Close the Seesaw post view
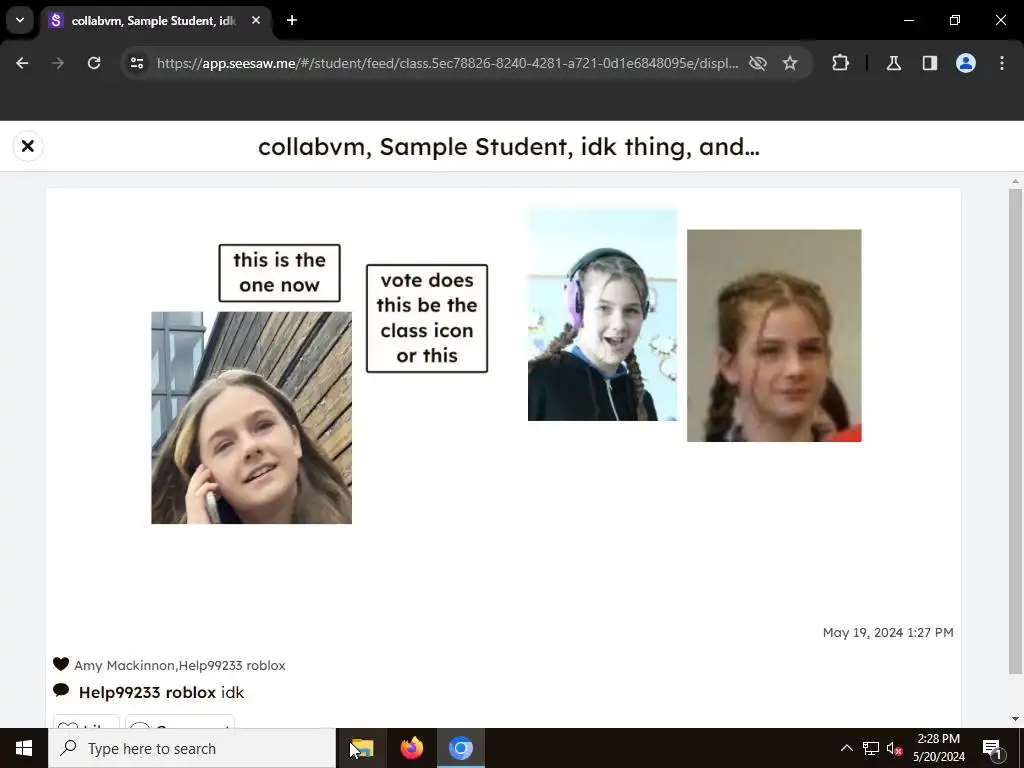The width and height of the screenshot is (1024, 768). coord(27,146)
